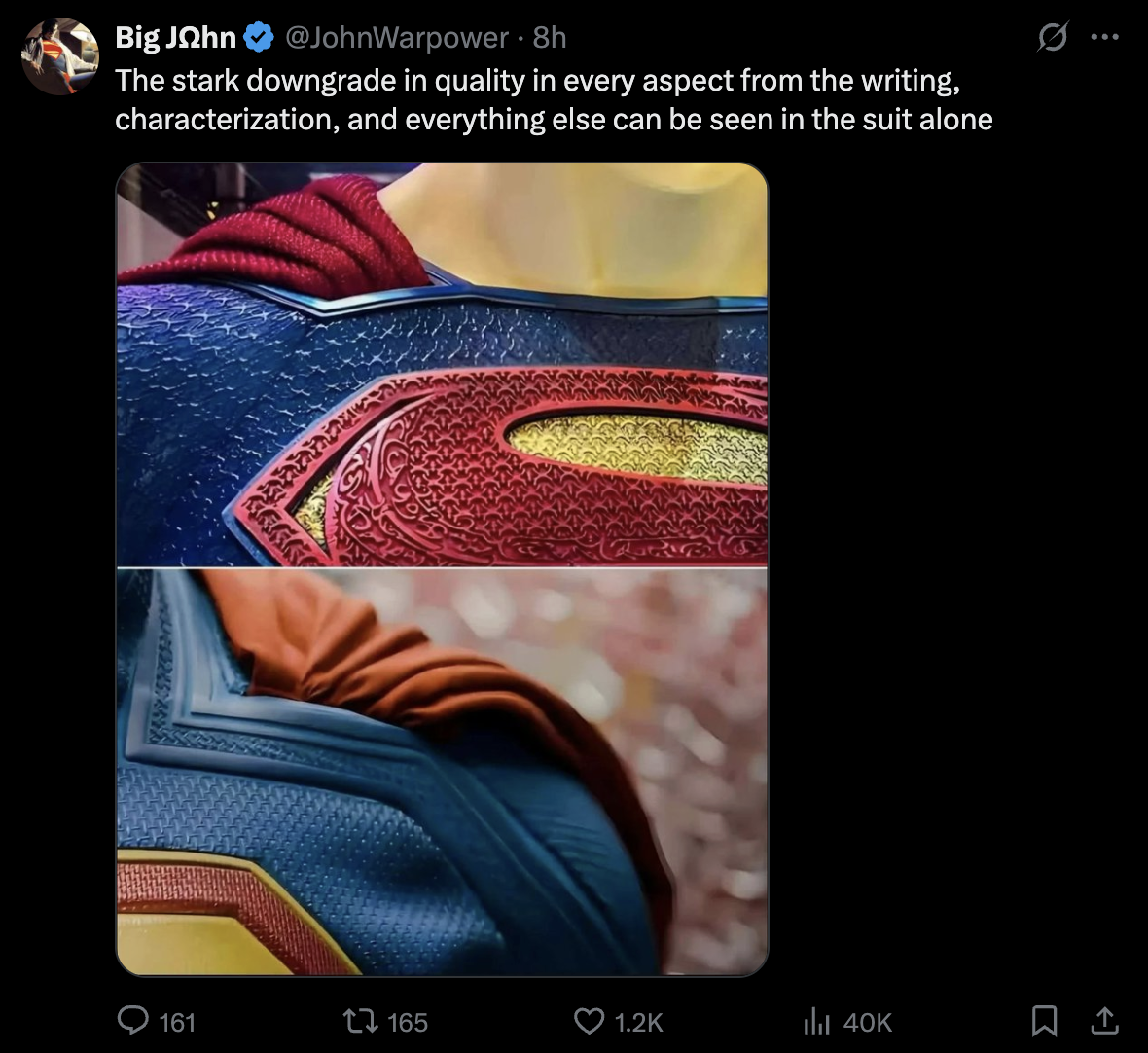Click the 40K views count
Screen dimensions: 1148x1053
[x=867, y=1022]
